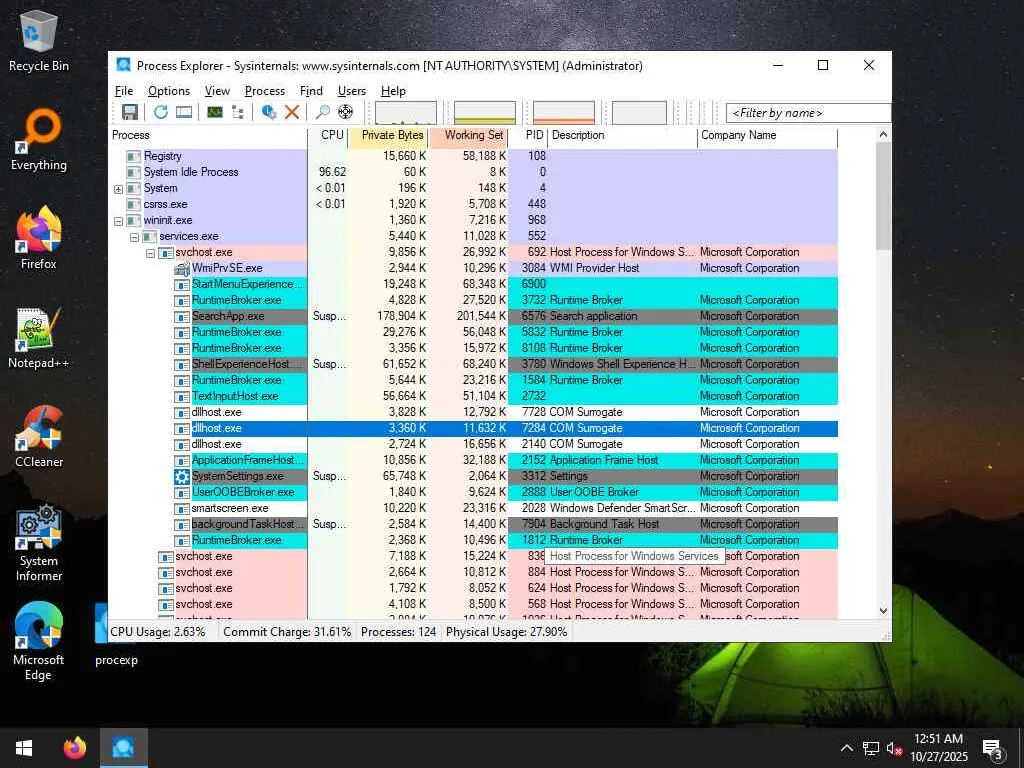
Task: Select the SystemSettings.exe gear icon
Action: click(182, 476)
